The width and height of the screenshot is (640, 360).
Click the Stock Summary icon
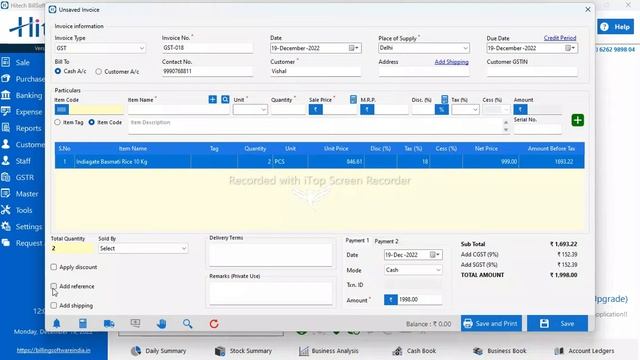click(220, 351)
